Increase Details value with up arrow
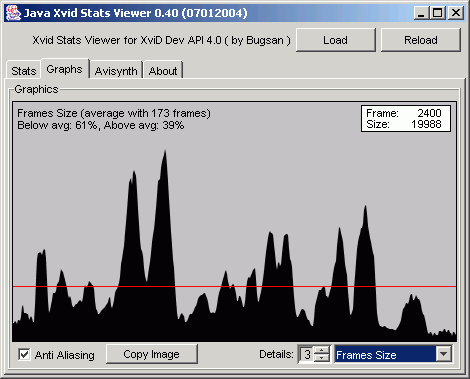Screen dimensions: 470x379 coord(322,350)
